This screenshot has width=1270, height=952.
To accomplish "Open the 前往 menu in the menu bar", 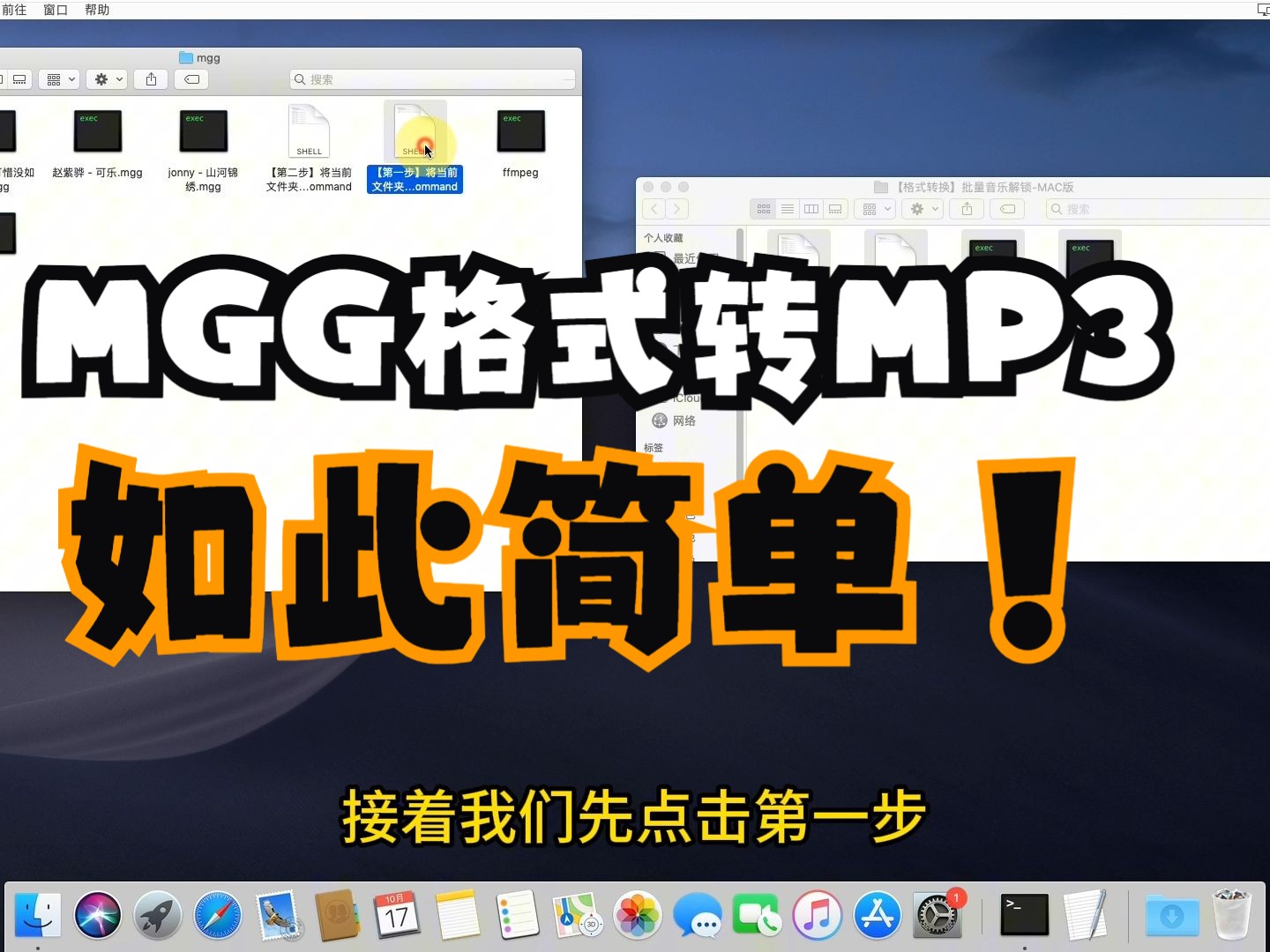I will coord(14,10).
